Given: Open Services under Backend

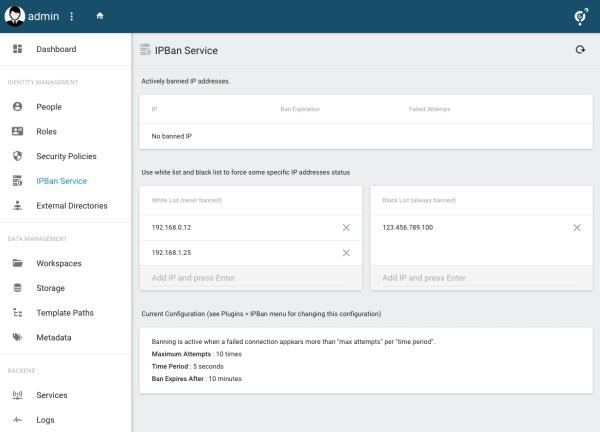Looking at the screenshot, I should [65, 395].
